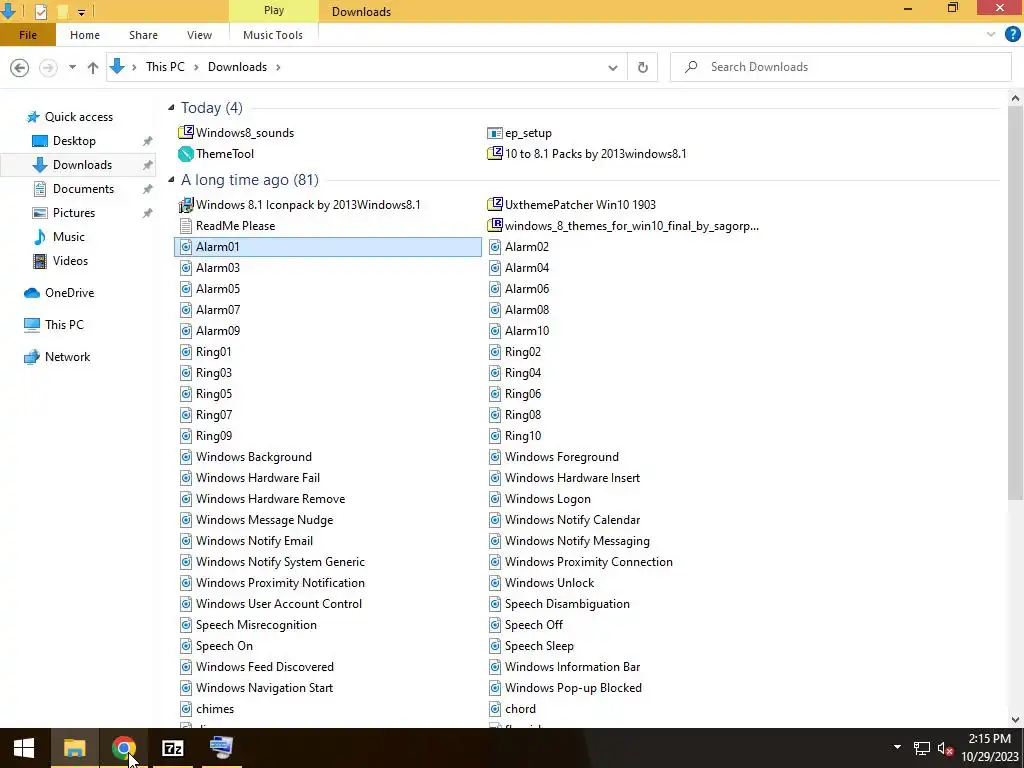The width and height of the screenshot is (1024, 768).
Task: Click the chimes audio file icon
Action: pyautogui.click(x=186, y=709)
